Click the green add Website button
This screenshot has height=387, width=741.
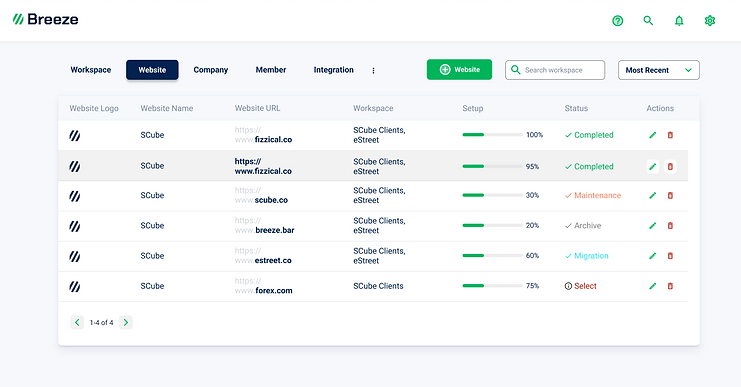[x=459, y=69]
